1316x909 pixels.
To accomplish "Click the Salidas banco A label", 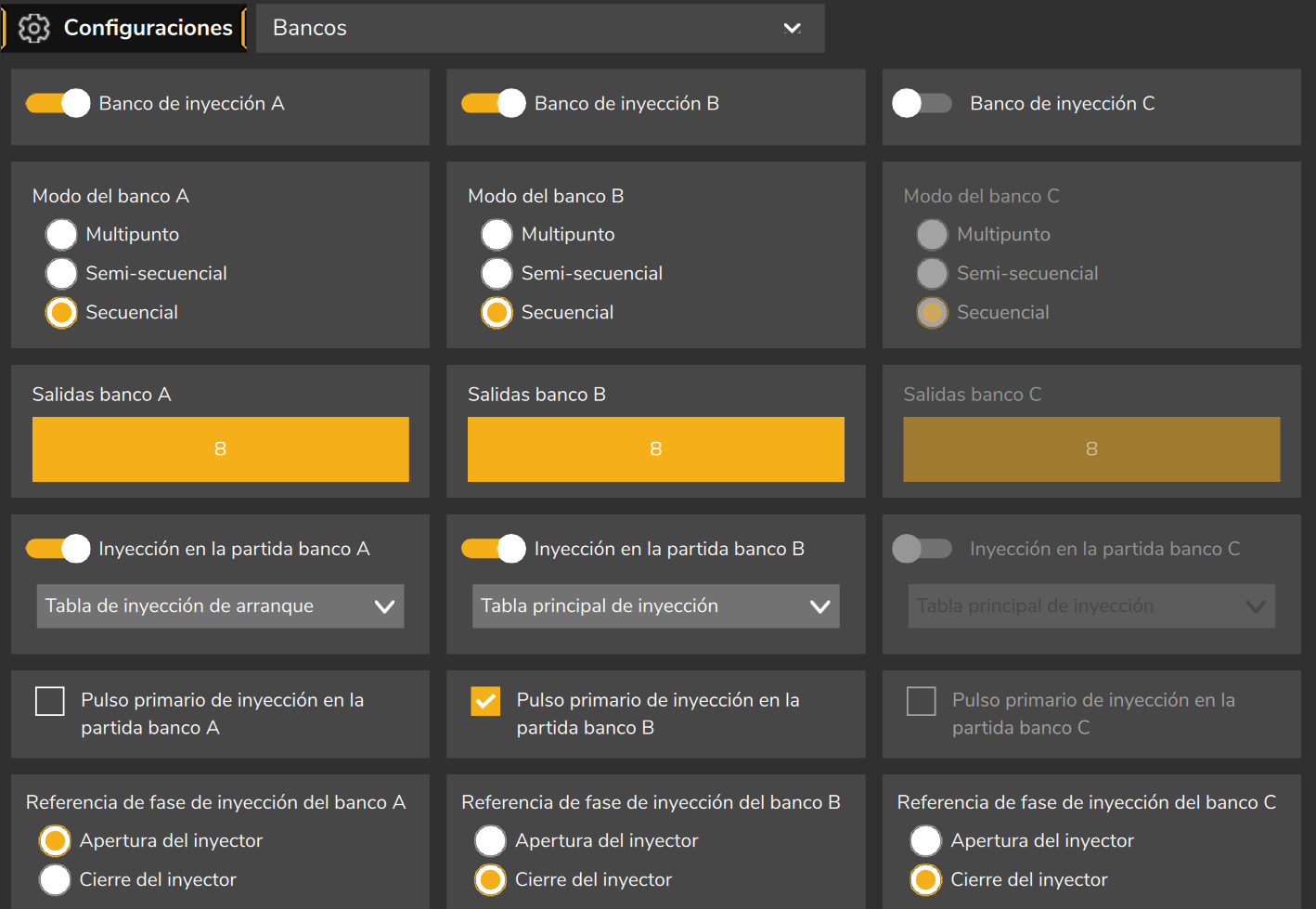I will tap(102, 395).
